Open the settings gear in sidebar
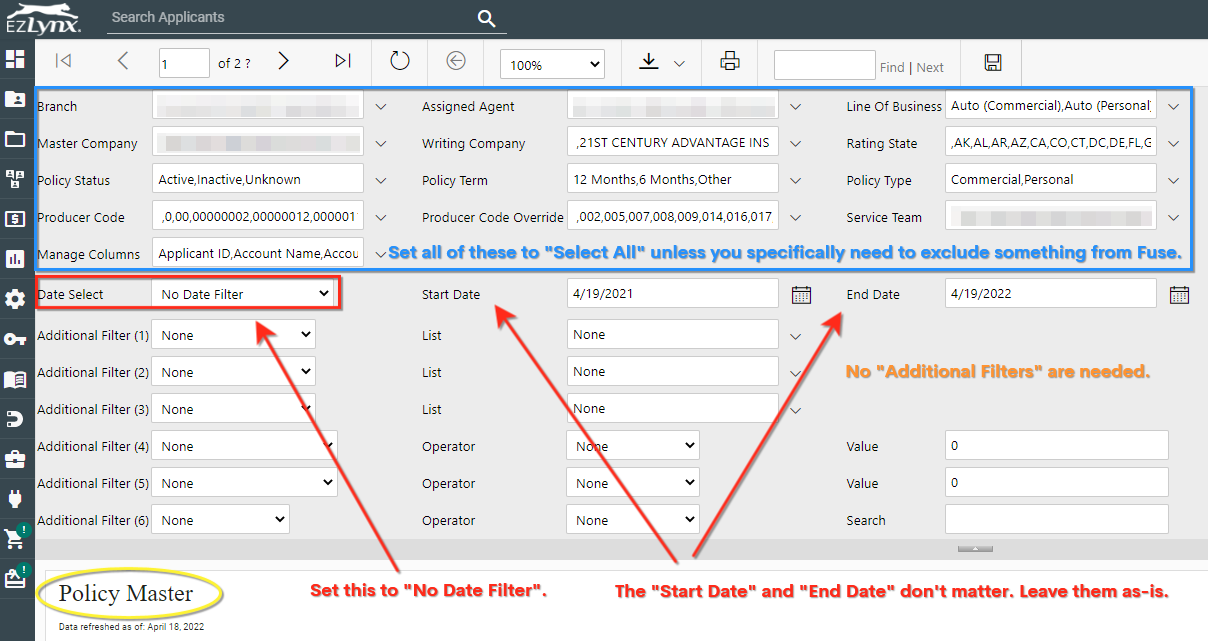 click(15, 299)
